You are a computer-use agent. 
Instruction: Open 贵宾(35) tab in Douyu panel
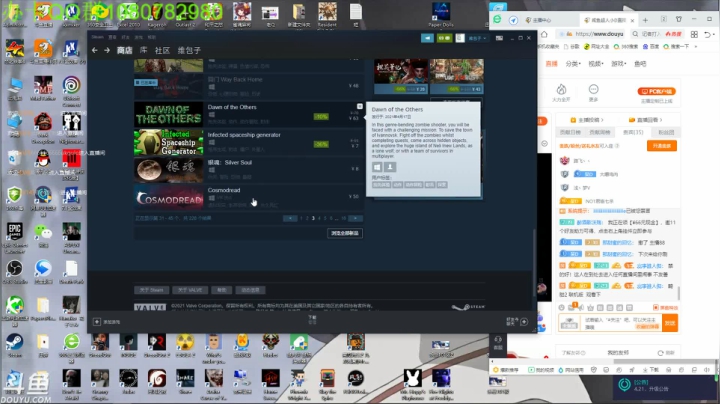coord(633,132)
